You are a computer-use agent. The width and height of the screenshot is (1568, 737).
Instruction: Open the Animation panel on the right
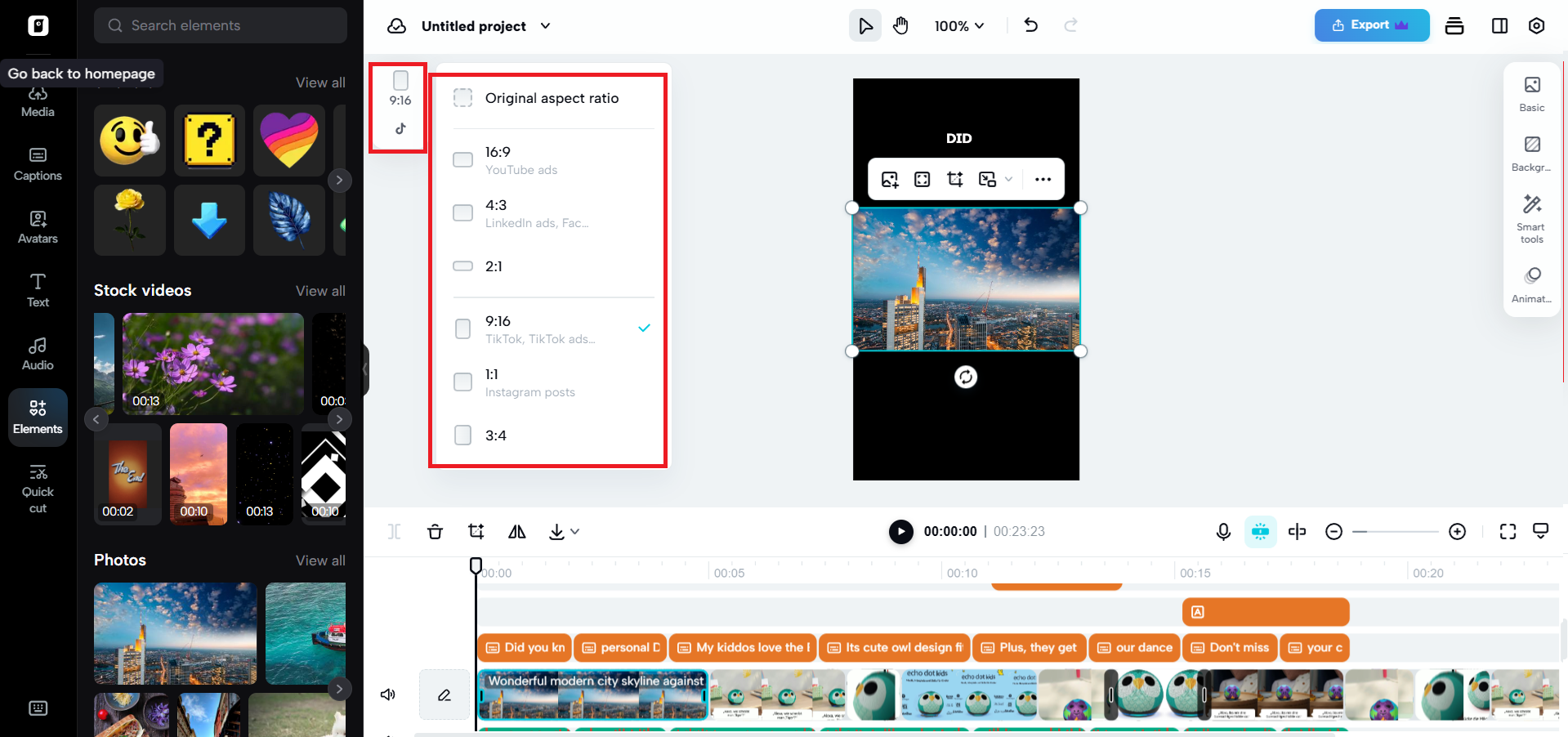tap(1532, 285)
